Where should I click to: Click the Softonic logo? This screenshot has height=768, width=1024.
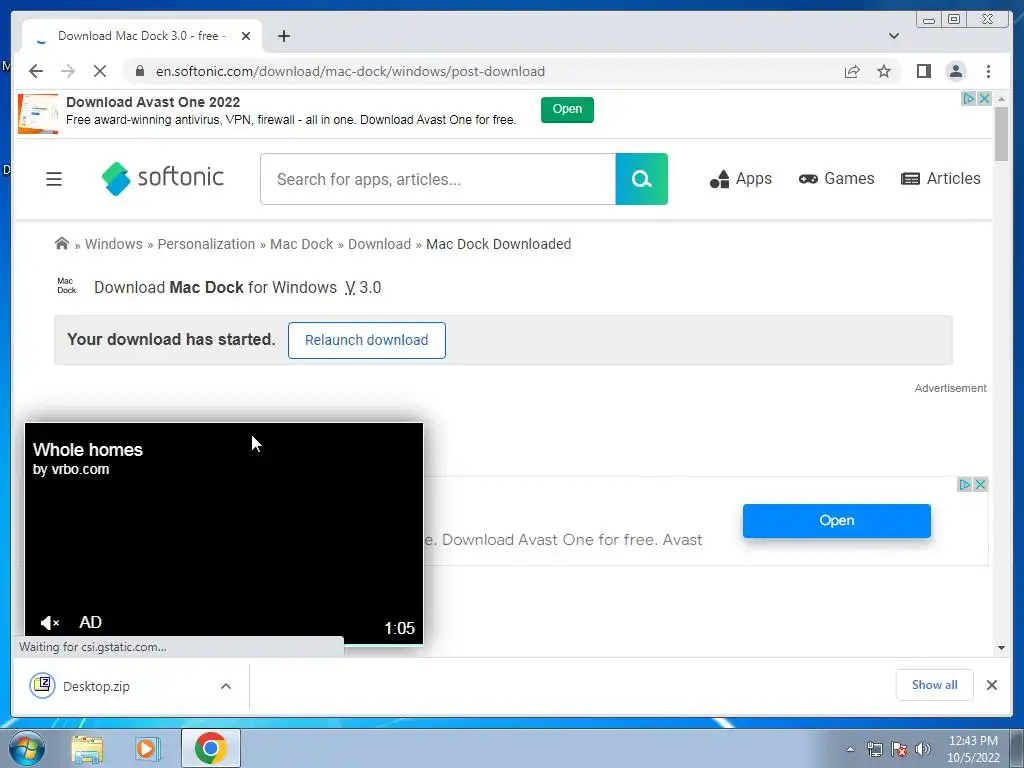(x=163, y=178)
